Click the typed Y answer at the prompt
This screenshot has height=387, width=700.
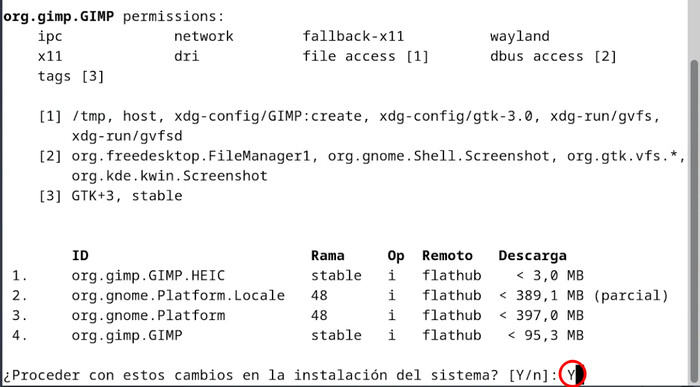click(x=571, y=375)
